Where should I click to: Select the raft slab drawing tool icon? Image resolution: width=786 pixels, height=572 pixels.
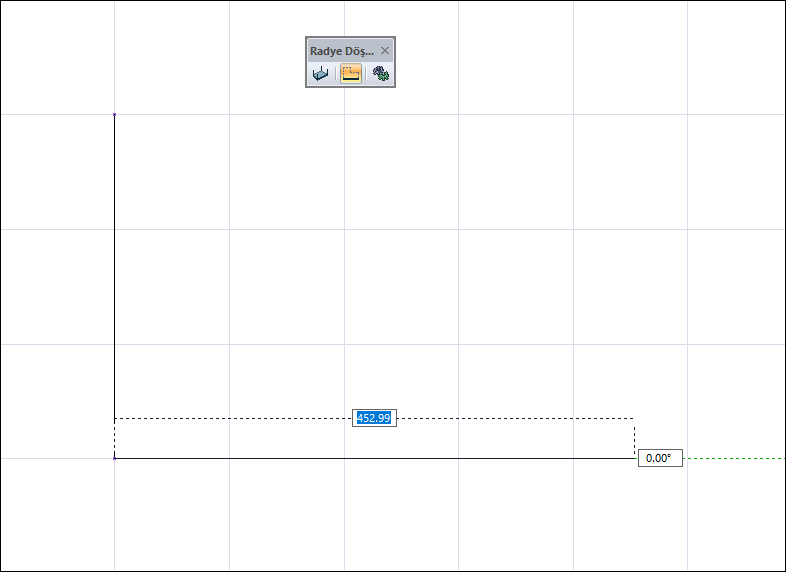click(x=320, y=74)
